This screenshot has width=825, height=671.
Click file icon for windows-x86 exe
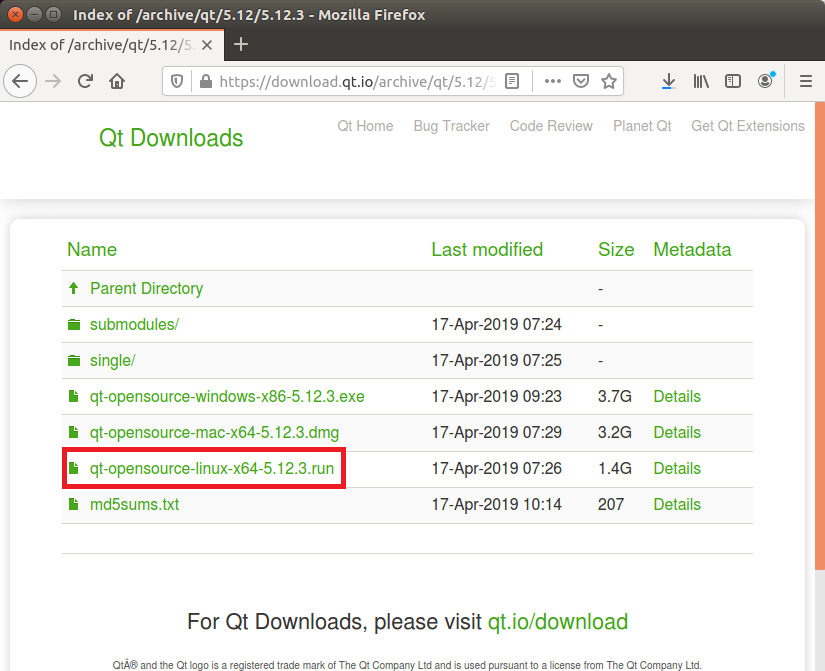[74, 396]
